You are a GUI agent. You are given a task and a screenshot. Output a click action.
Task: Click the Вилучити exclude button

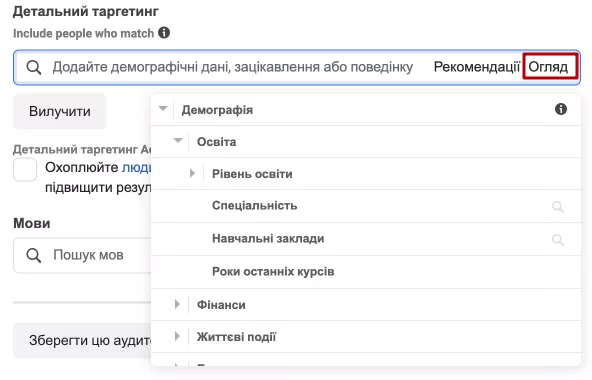coord(60,111)
